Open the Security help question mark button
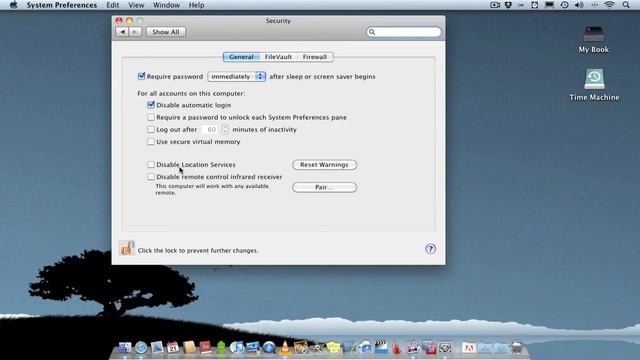Screen dimensions: 640x360 click(x=430, y=249)
